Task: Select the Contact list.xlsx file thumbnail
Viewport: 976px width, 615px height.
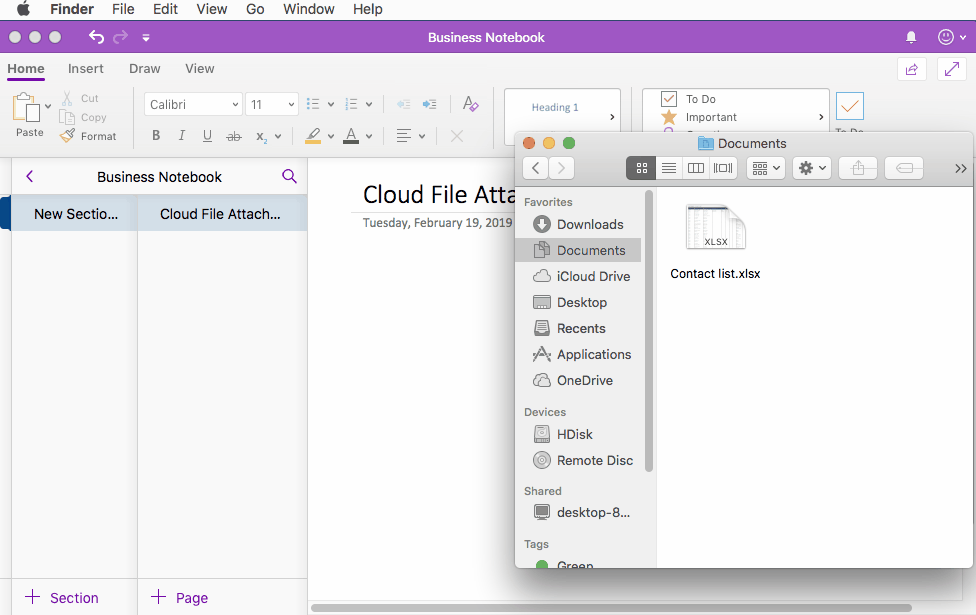Action: coord(715,227)
